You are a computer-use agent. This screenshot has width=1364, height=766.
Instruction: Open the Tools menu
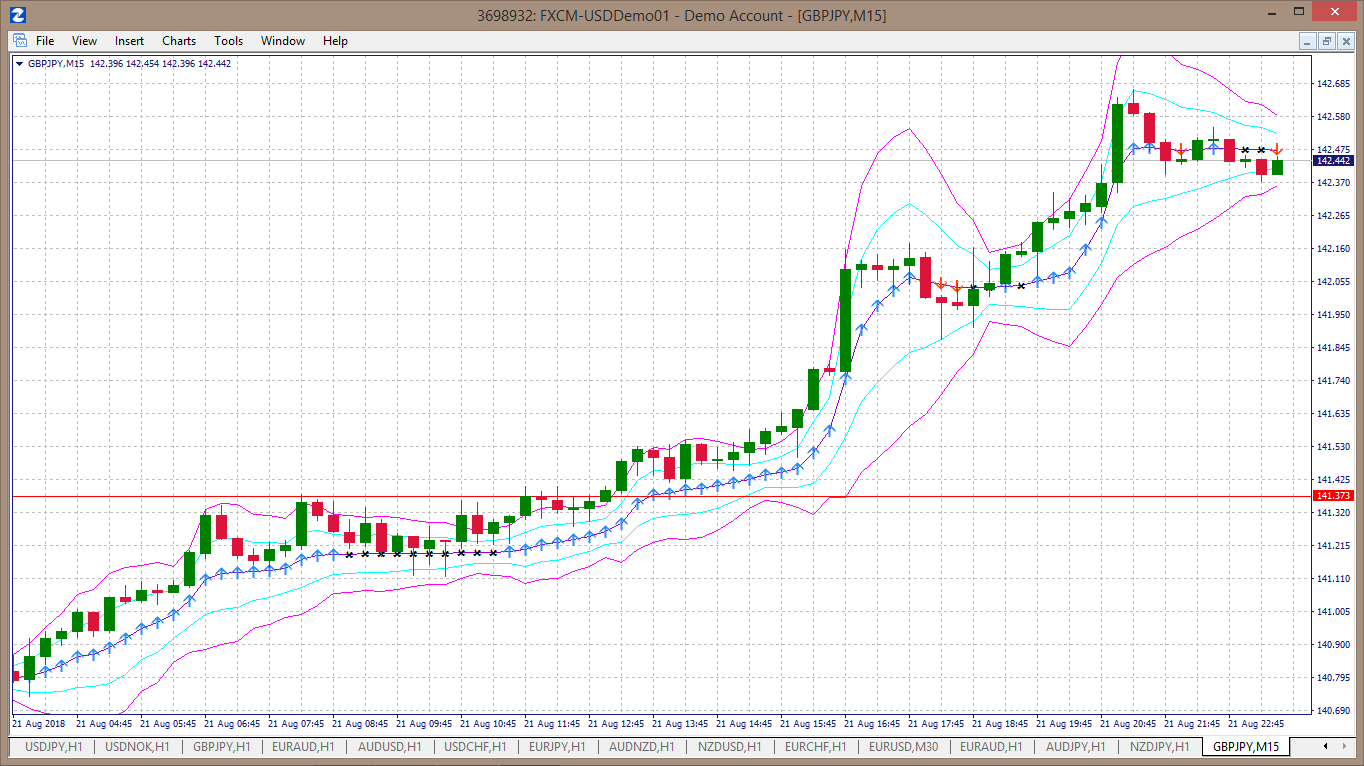pyautogui.click(x=228, y=41)
